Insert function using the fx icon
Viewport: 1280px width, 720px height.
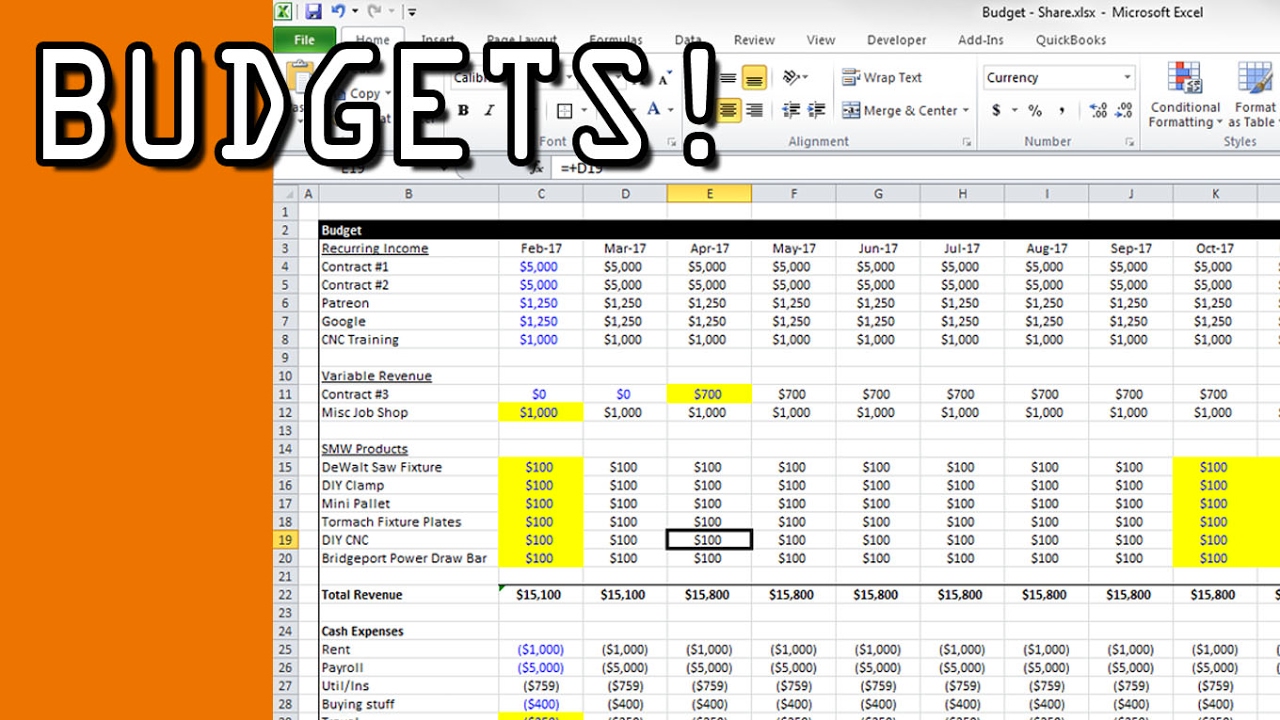(x=536, y=168)
